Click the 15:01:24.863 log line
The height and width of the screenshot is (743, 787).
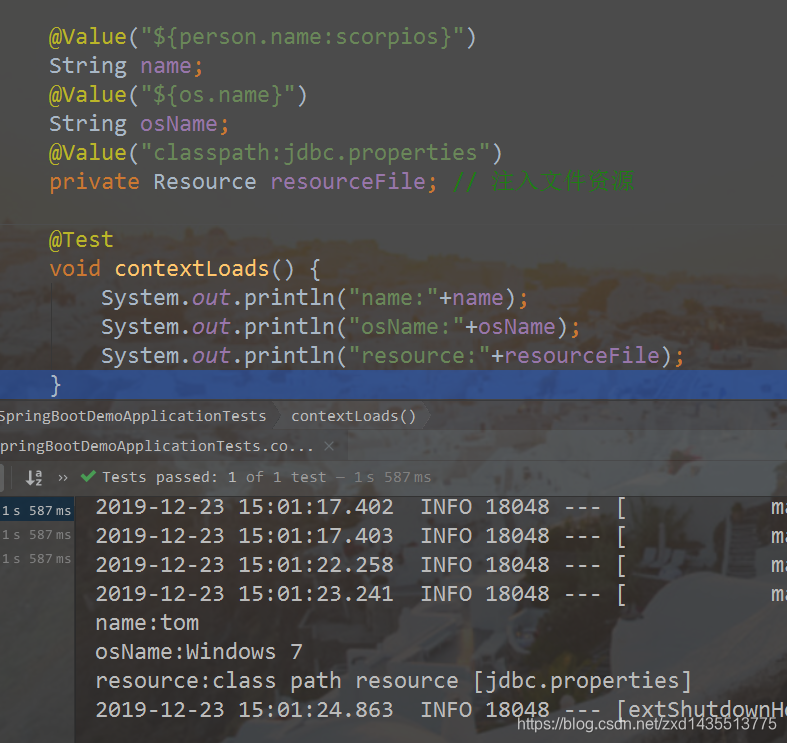pos(441,710)
